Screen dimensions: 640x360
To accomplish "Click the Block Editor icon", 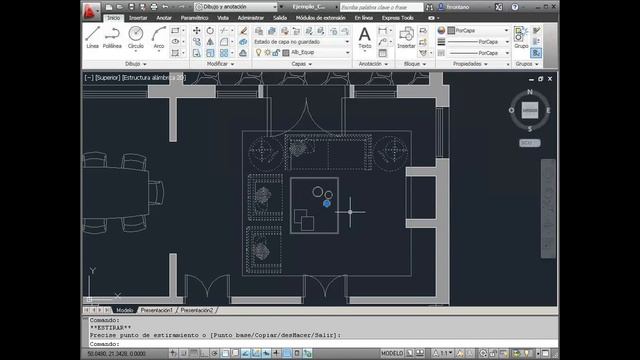I will (423, 42).
